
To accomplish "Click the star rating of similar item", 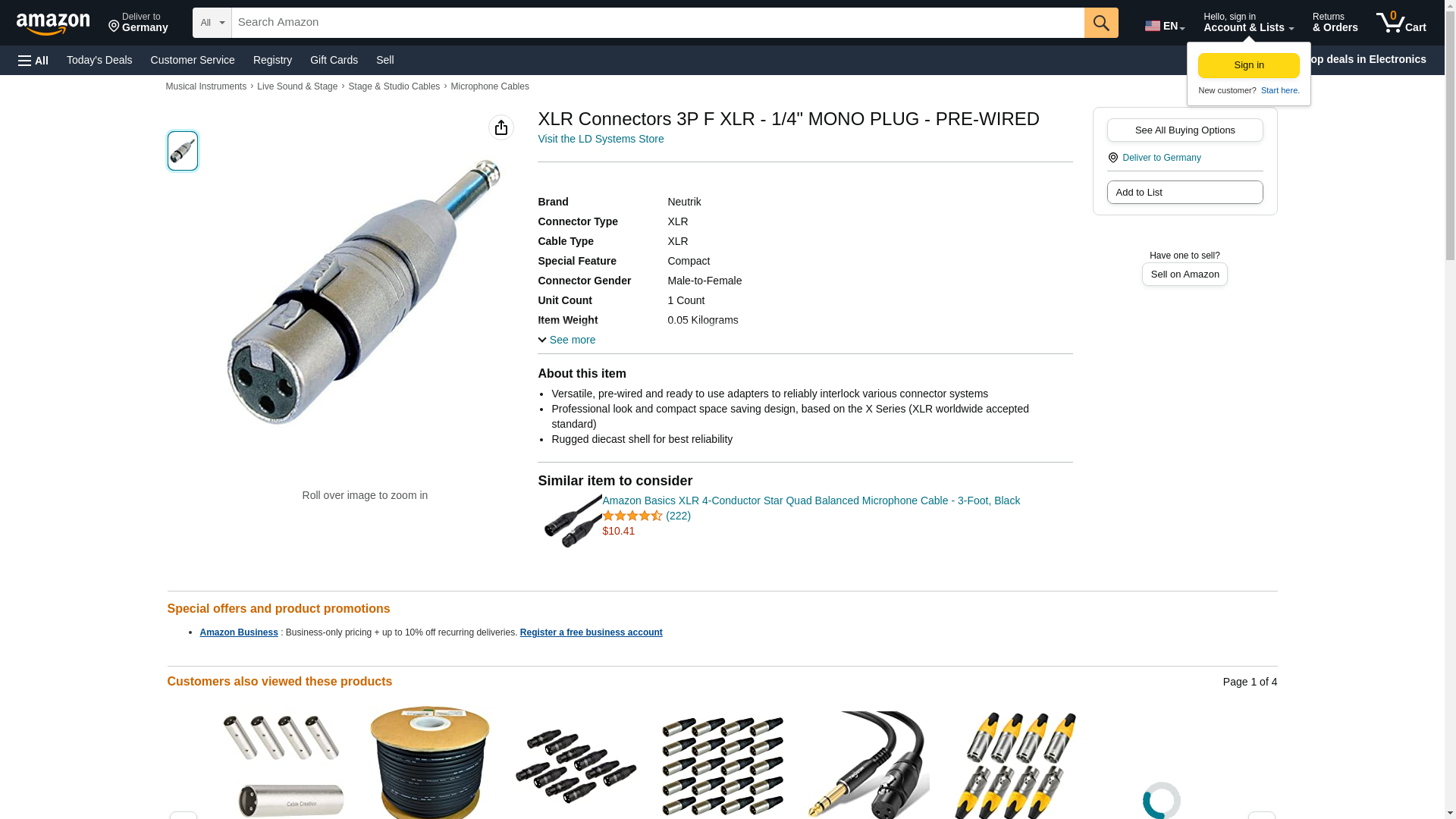I will click(632, 516).
